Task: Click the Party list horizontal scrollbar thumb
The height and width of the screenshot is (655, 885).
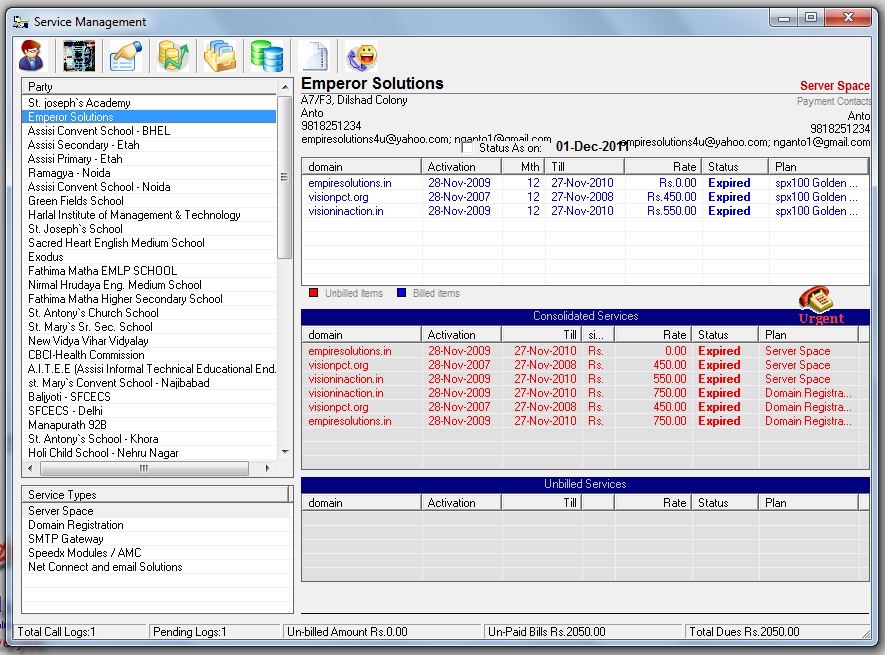Action: point(144,468)
